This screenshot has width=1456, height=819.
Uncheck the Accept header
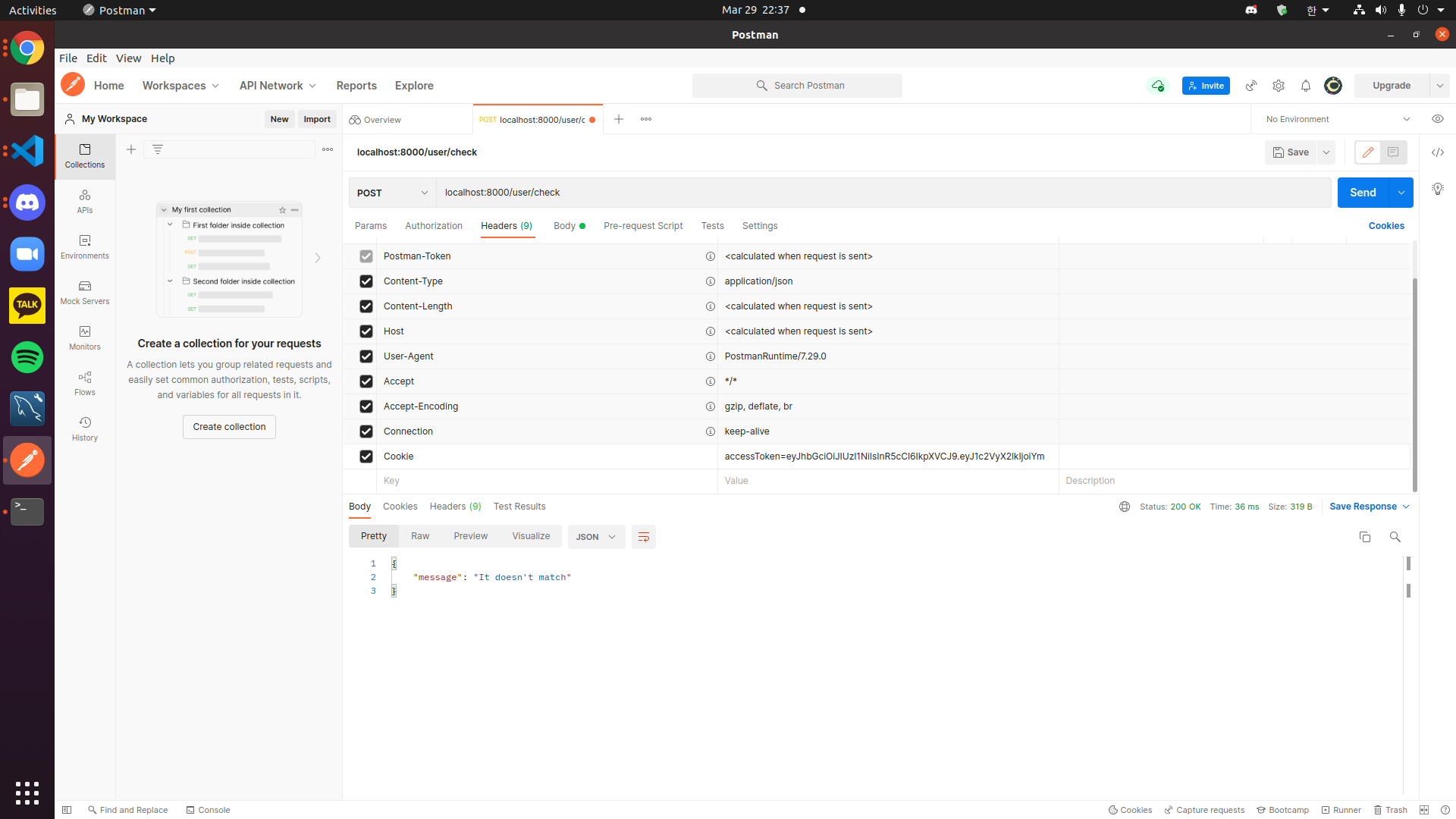click(x=366, y=381)
